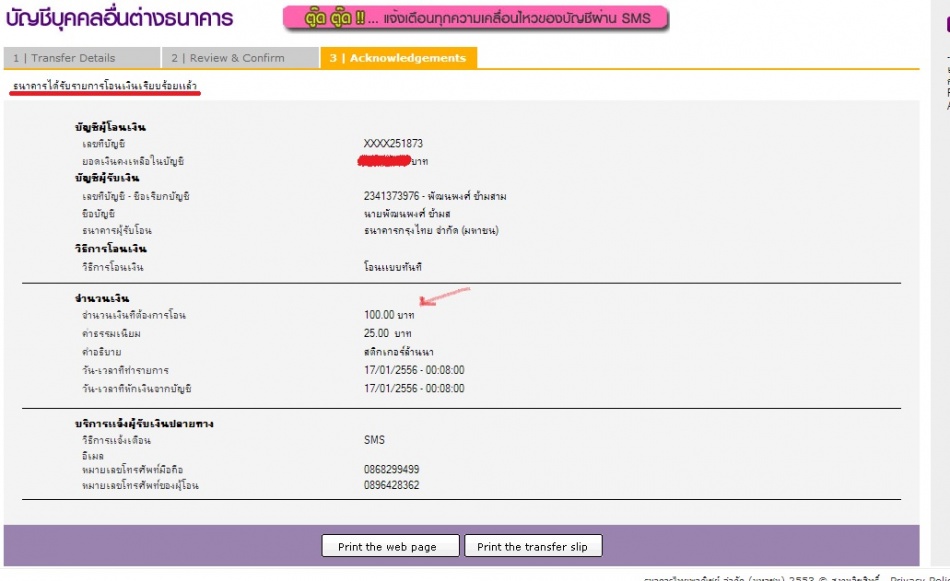The width and height of the screenshot is (950, 581).
Task: Open the Transfer Details tab
Action: pyautogui.click(x=81, y=58)
